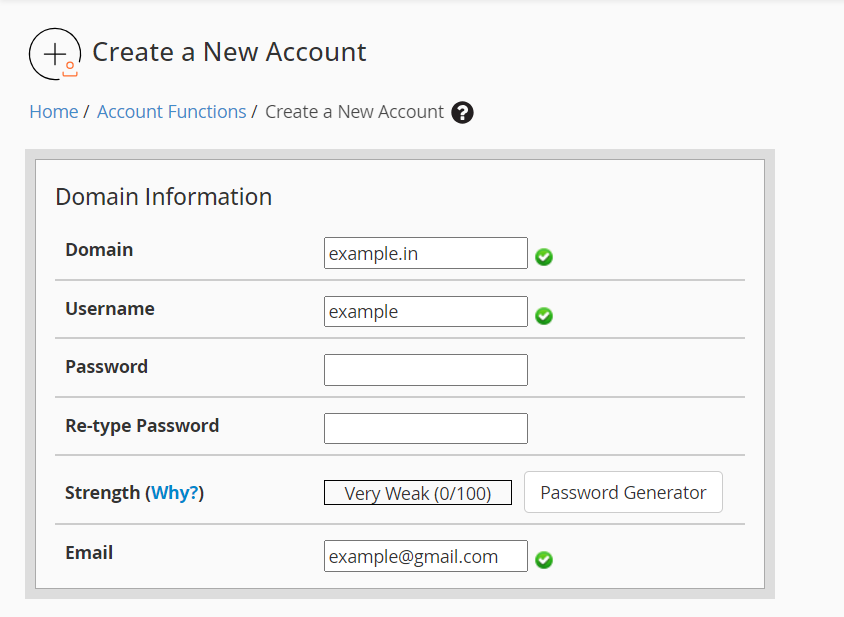The width and height of the screenshot is (844, 617).
Task: Click the Very Weak password strength meter
Action: tap(417, 493)
